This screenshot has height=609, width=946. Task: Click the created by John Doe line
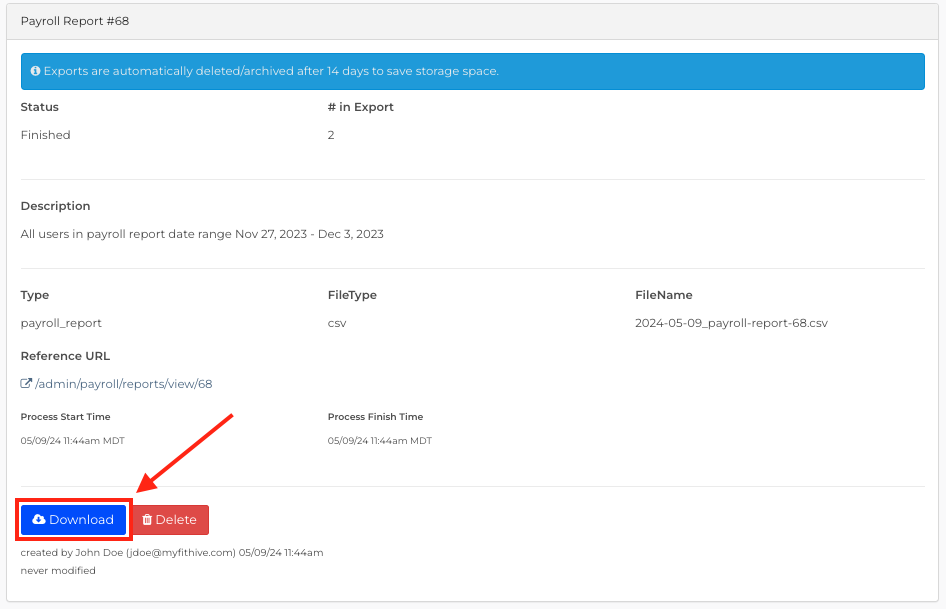(x=172, y=552)
